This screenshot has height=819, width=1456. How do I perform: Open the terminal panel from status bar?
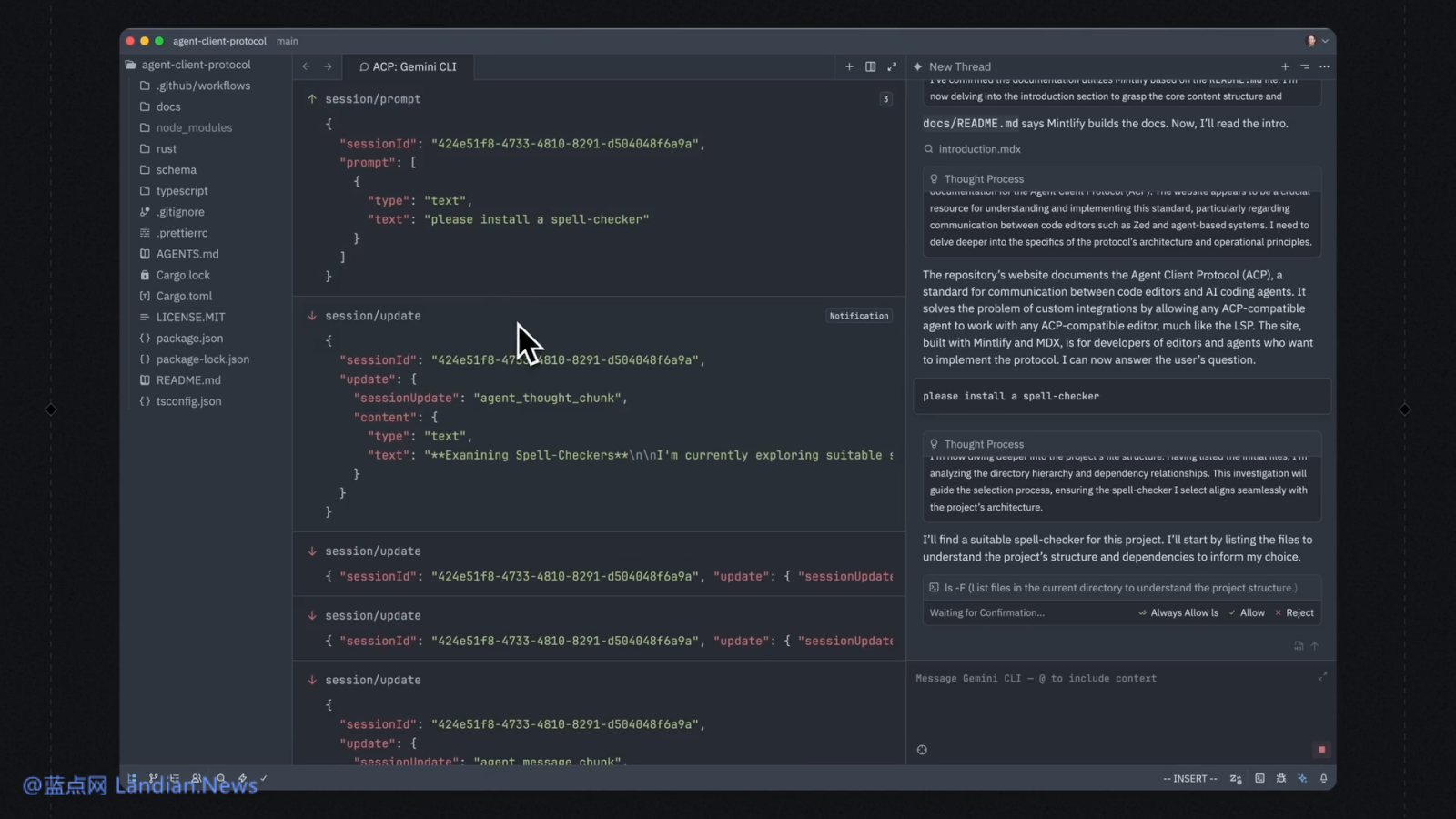(1259, 778)
